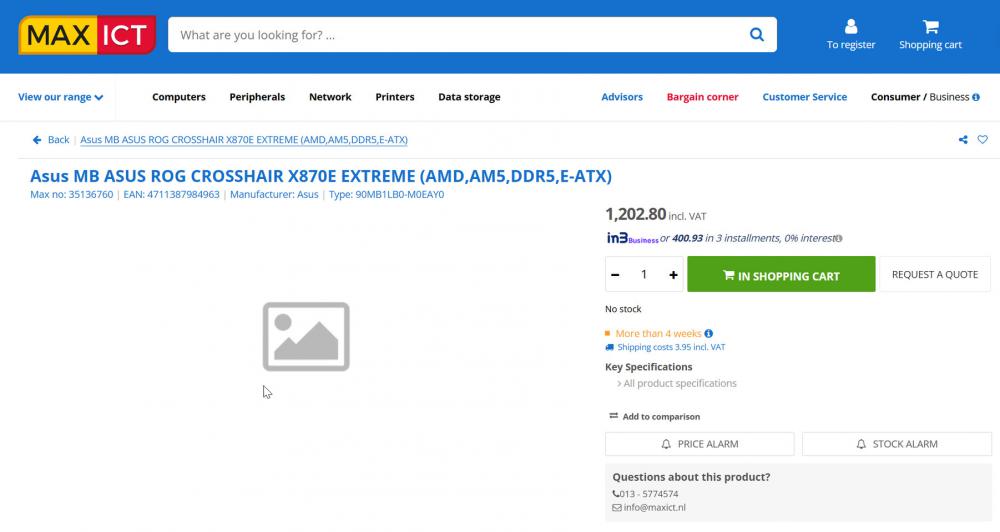Image resolution: width=1000 pixels, height=532 pixels.
Task: Click the share icon
Action: click(963, 140)
